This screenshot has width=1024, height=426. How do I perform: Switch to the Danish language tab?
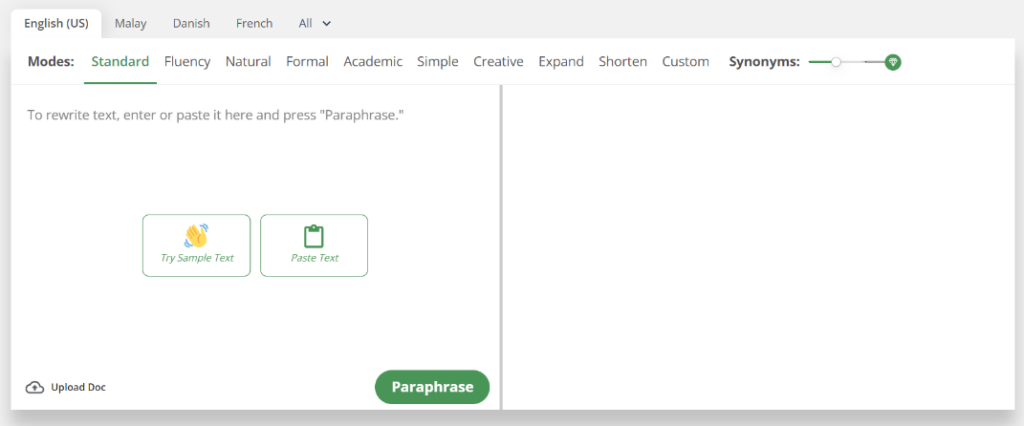[191, 23]
